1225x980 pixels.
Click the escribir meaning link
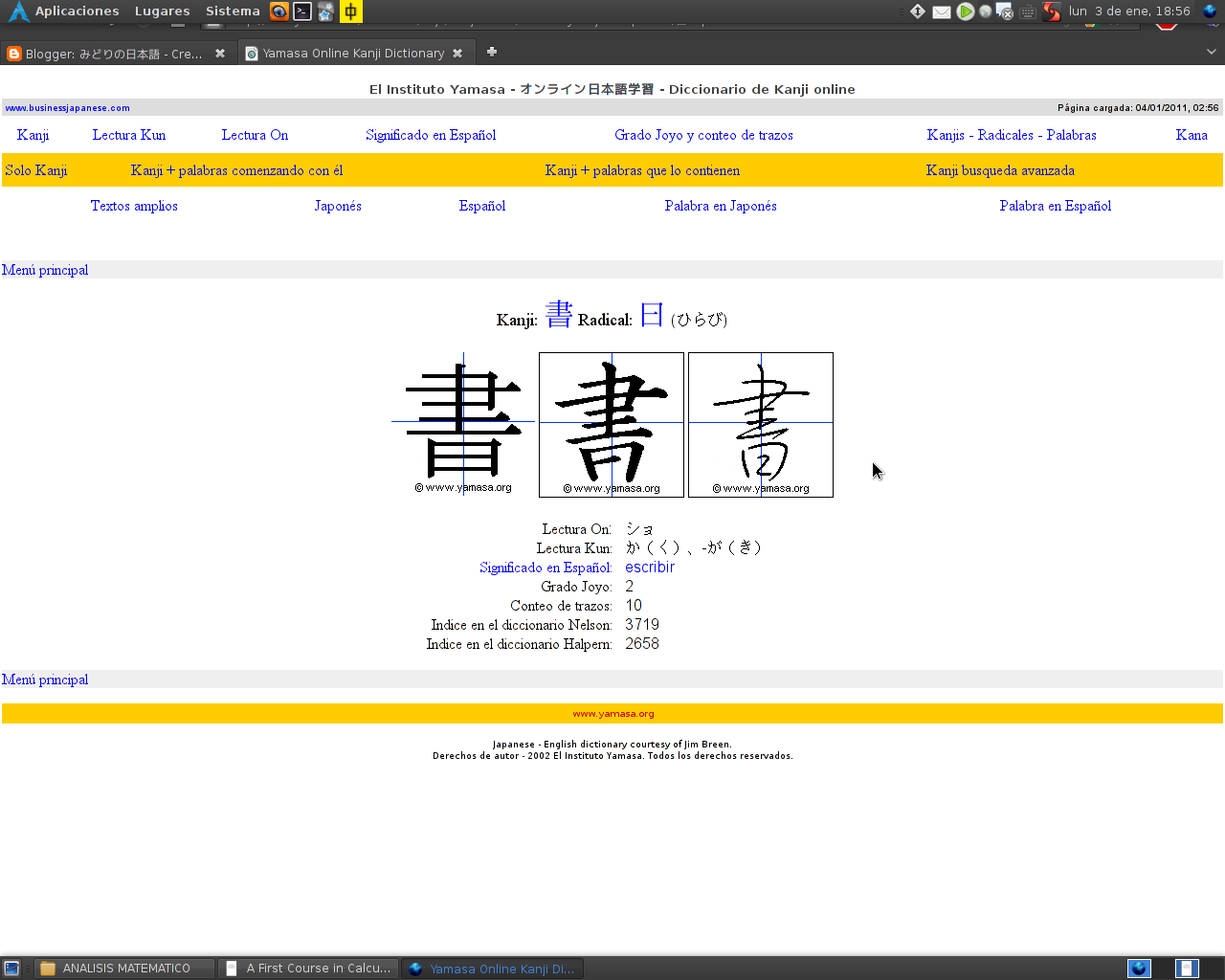pos(650,568)
